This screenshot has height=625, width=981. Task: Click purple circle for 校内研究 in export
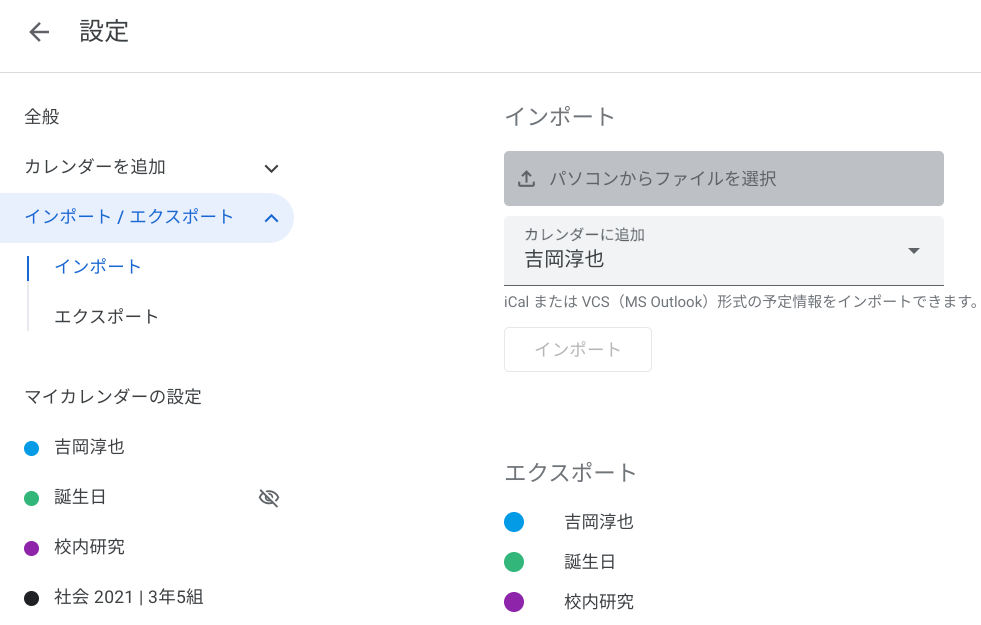coord(514,602)
